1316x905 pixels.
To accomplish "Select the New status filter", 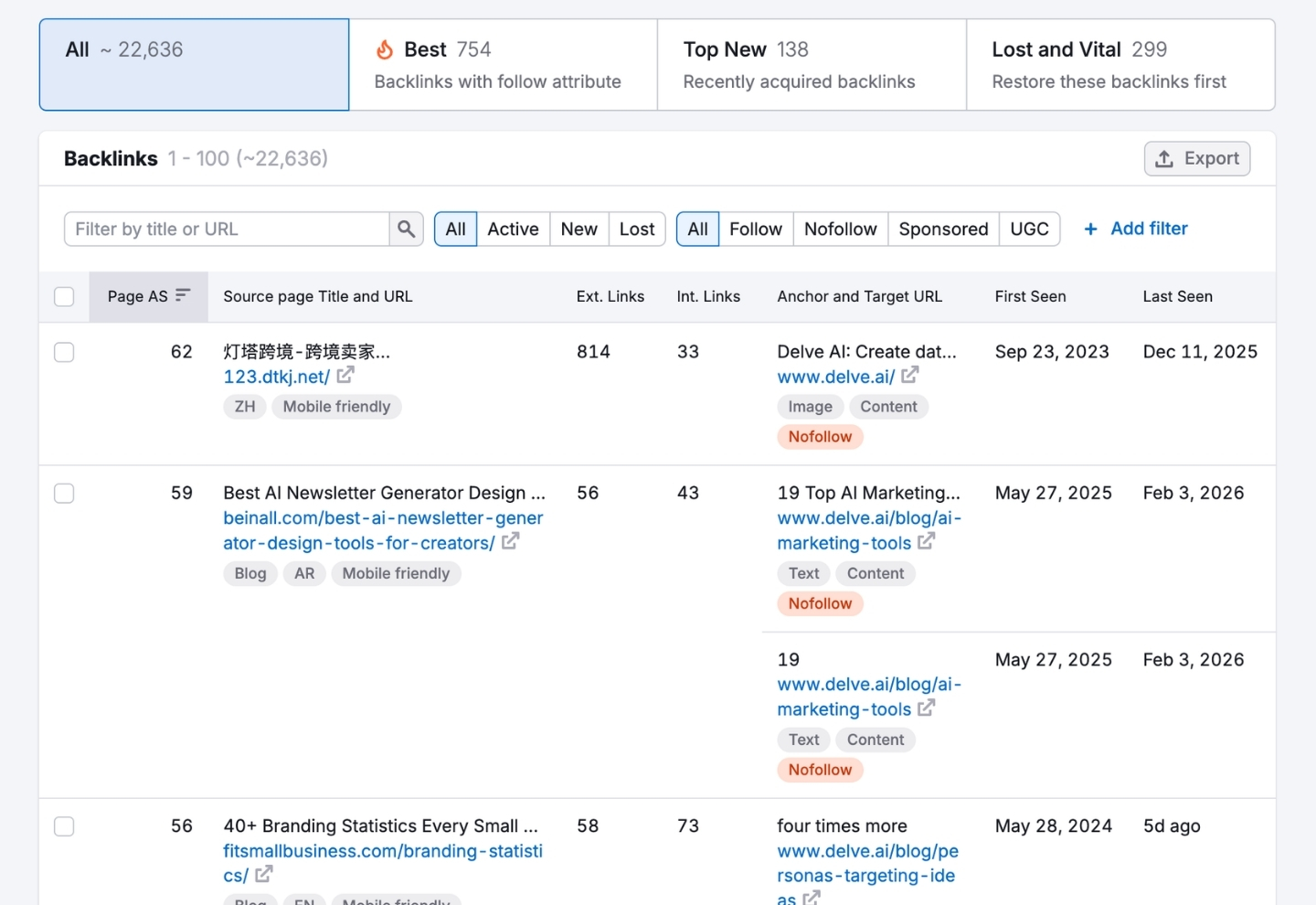I will point(579,229).
